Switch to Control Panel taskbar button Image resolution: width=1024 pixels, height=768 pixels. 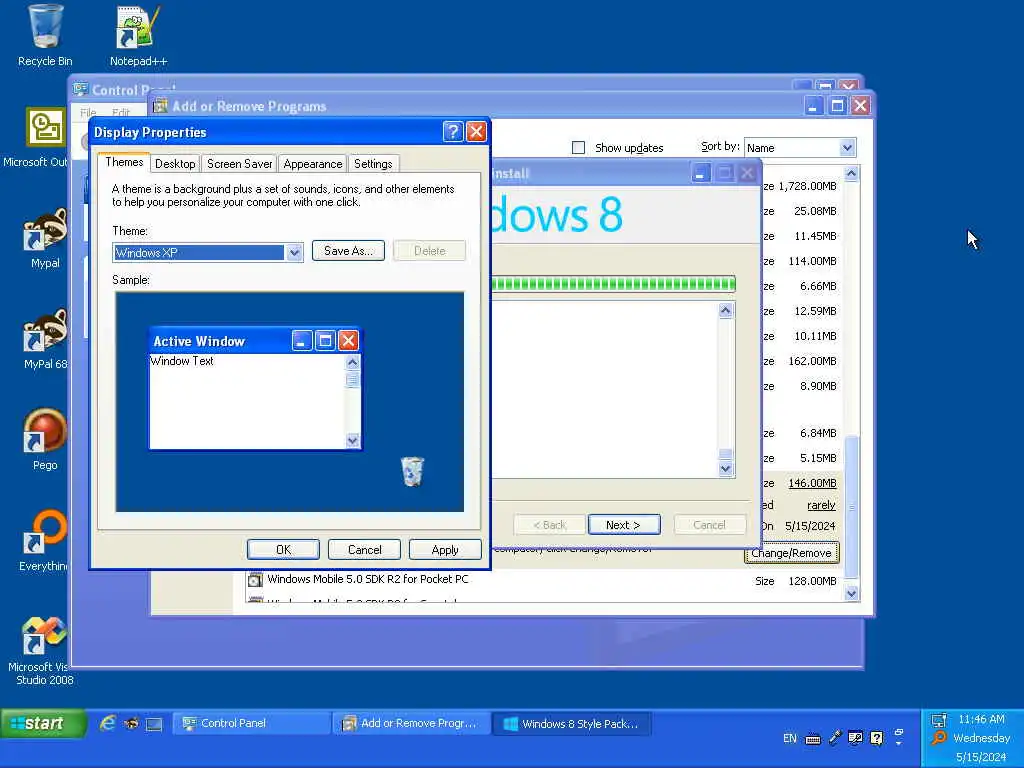251,724
